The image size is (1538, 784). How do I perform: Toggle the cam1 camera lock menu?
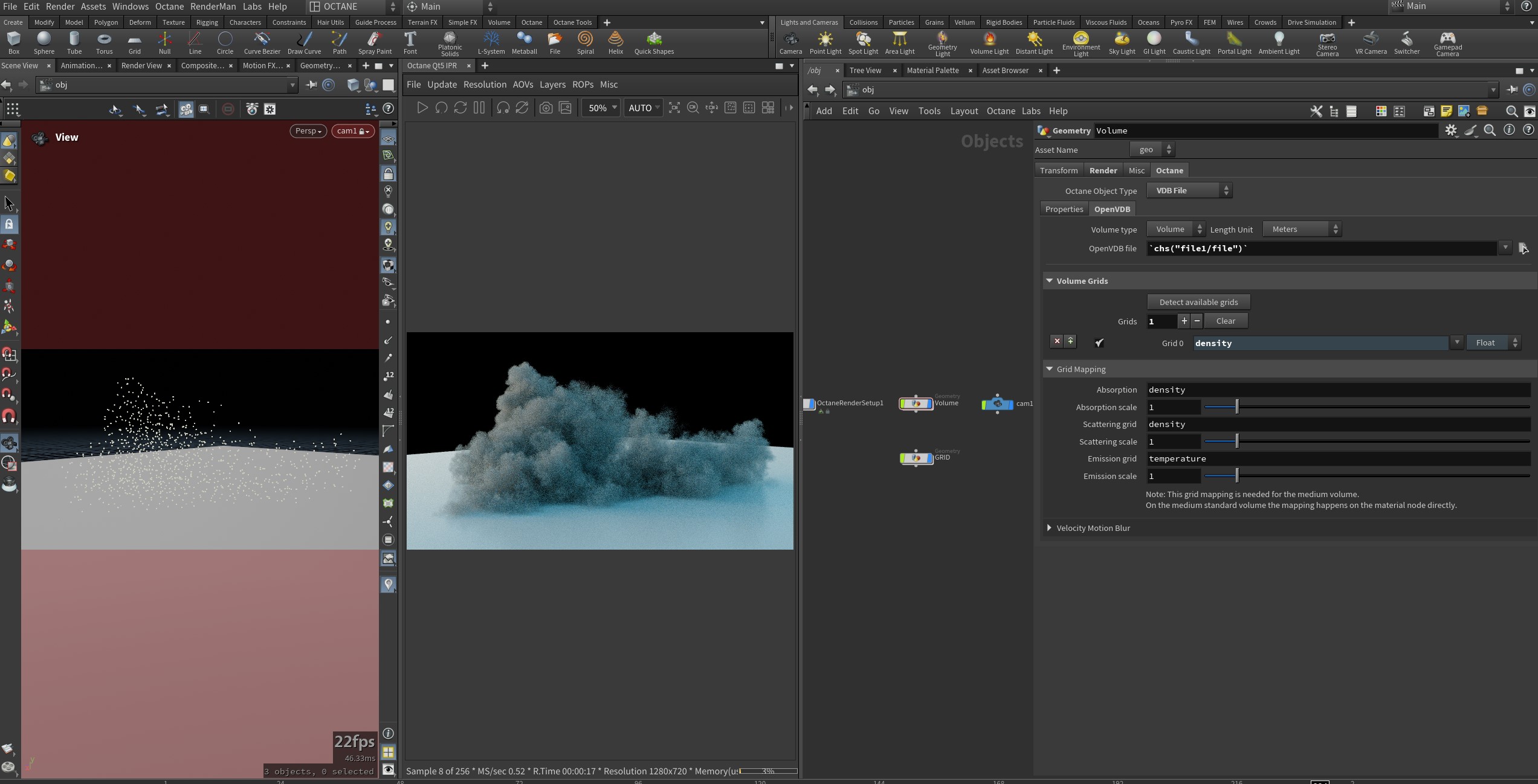pyautogui.click(x=353, y=131)
